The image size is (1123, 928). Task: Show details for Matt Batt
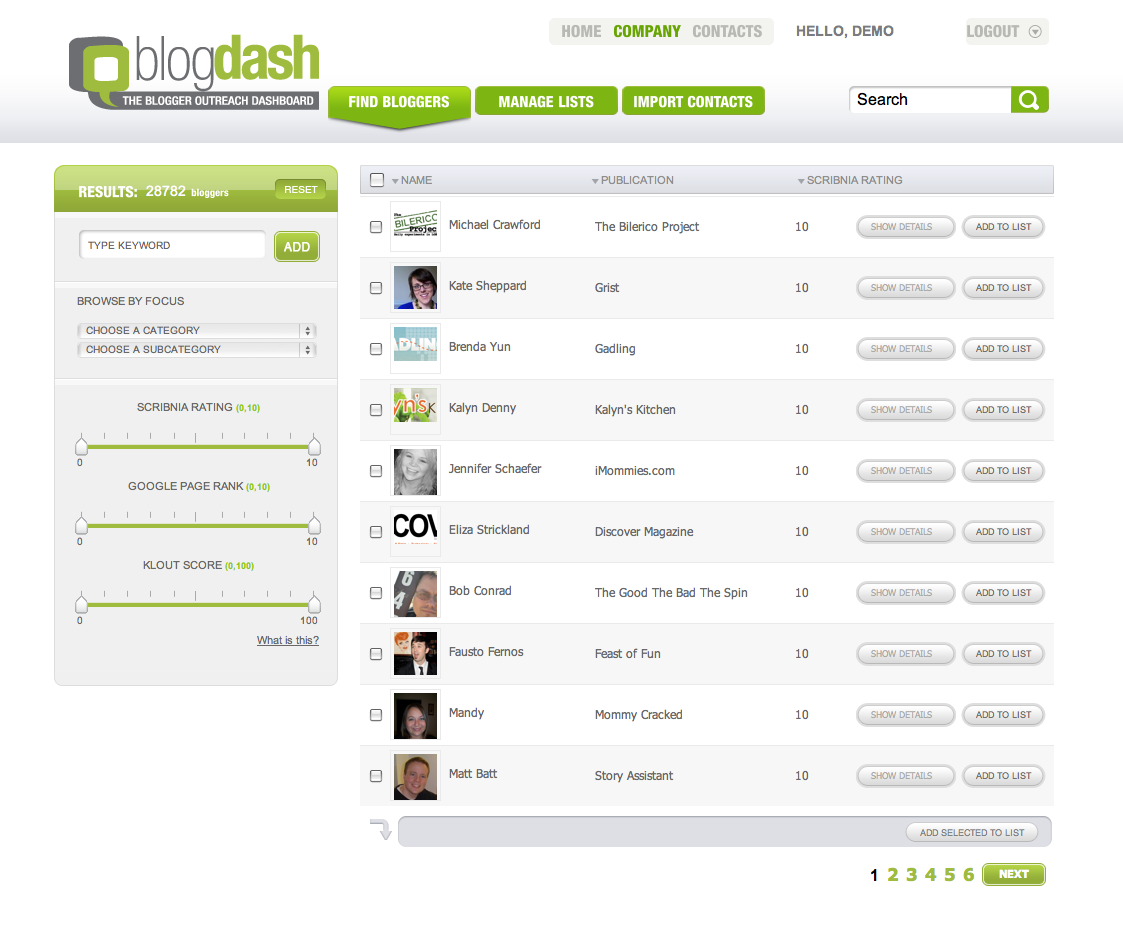coord(905,775)
